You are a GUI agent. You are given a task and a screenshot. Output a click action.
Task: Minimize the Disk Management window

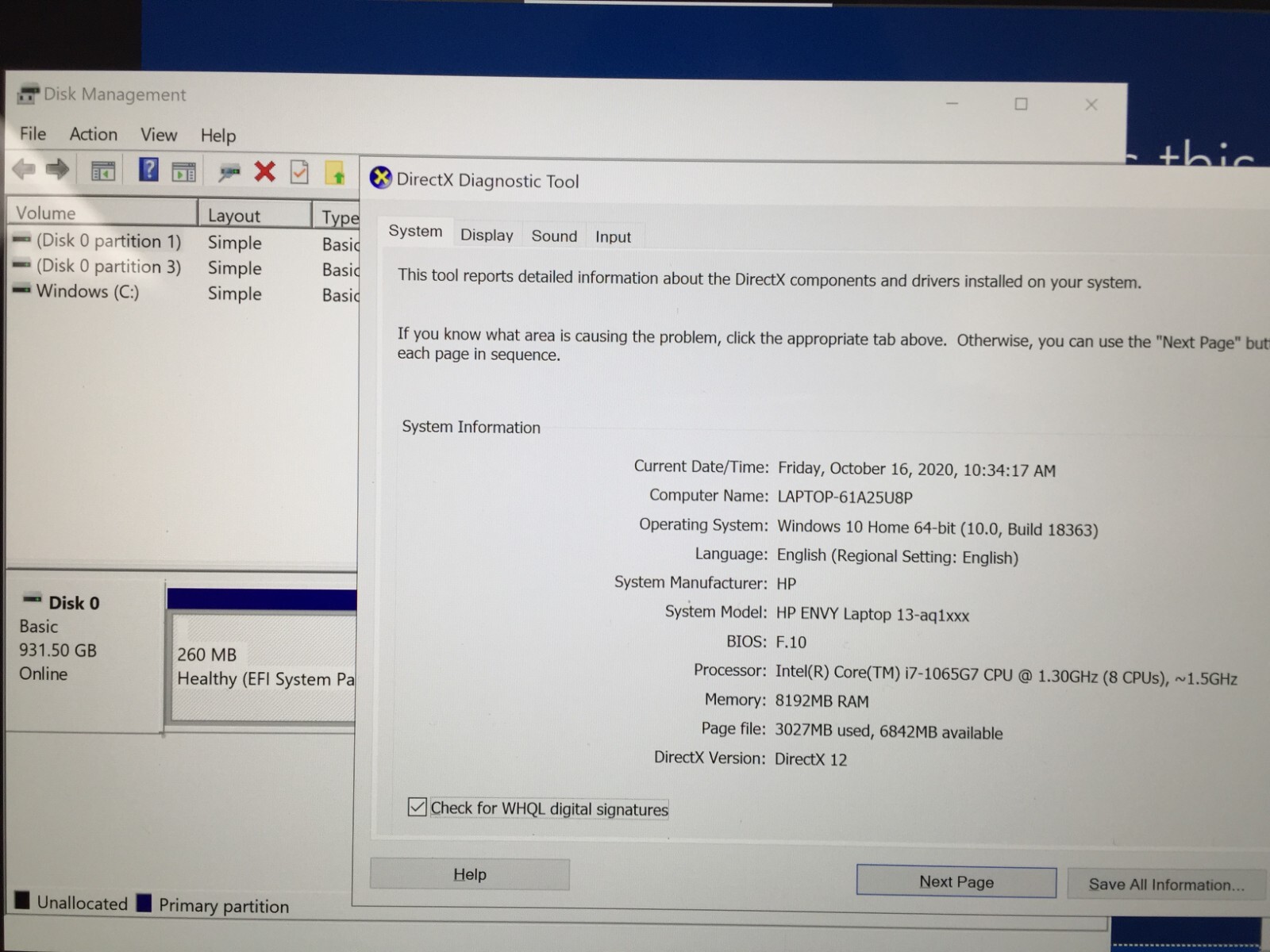[x=952, y=103]
